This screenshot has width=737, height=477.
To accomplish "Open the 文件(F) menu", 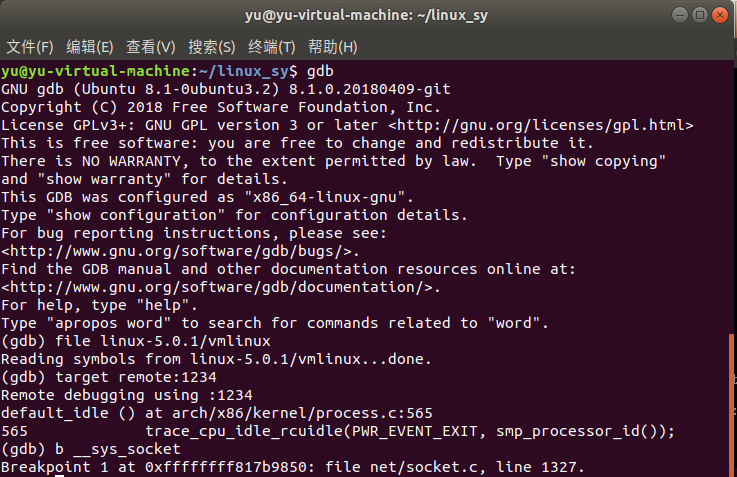I will tap(30, 47).
